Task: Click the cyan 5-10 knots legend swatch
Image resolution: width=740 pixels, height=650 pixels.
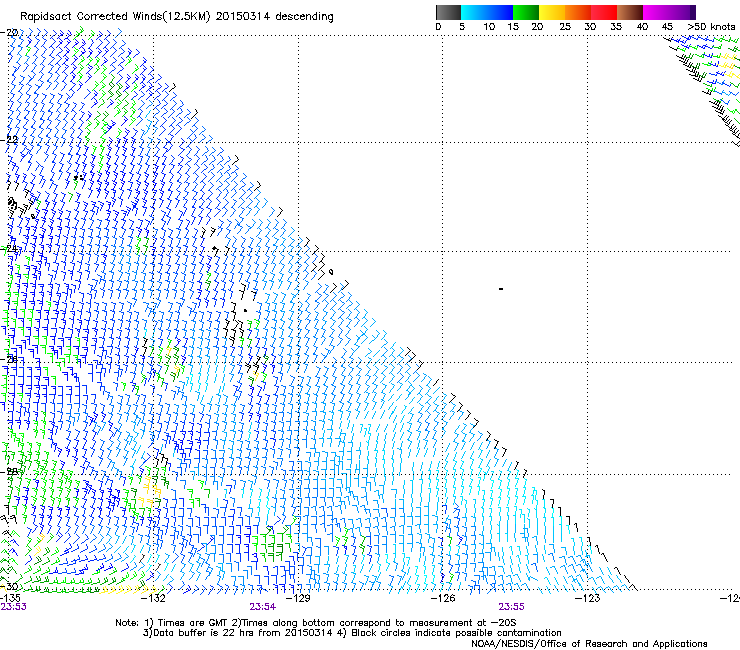Action: tap(474, 12)
